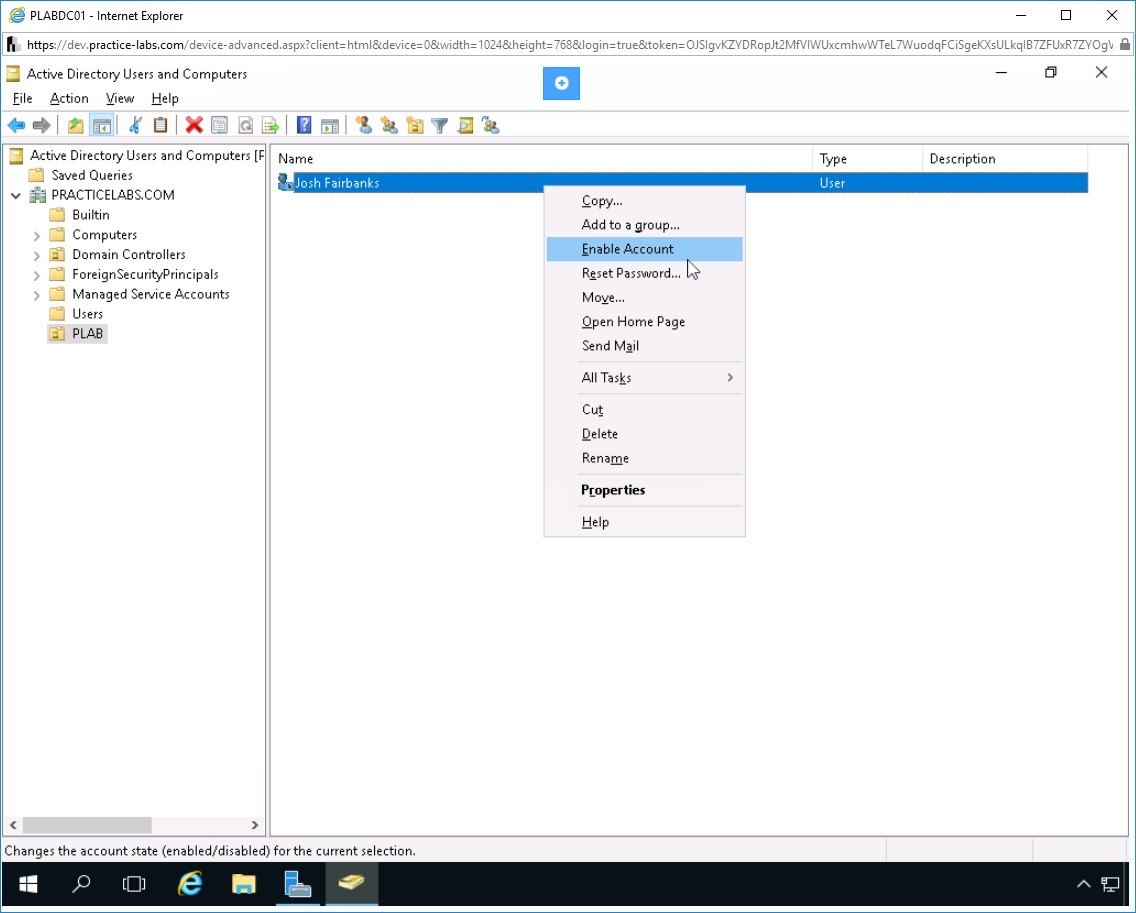This screenshot has height=913, width=1136.
Task: Click the Find objects toolbar icon
Action: pyautogui.click(x=465, y=125)
